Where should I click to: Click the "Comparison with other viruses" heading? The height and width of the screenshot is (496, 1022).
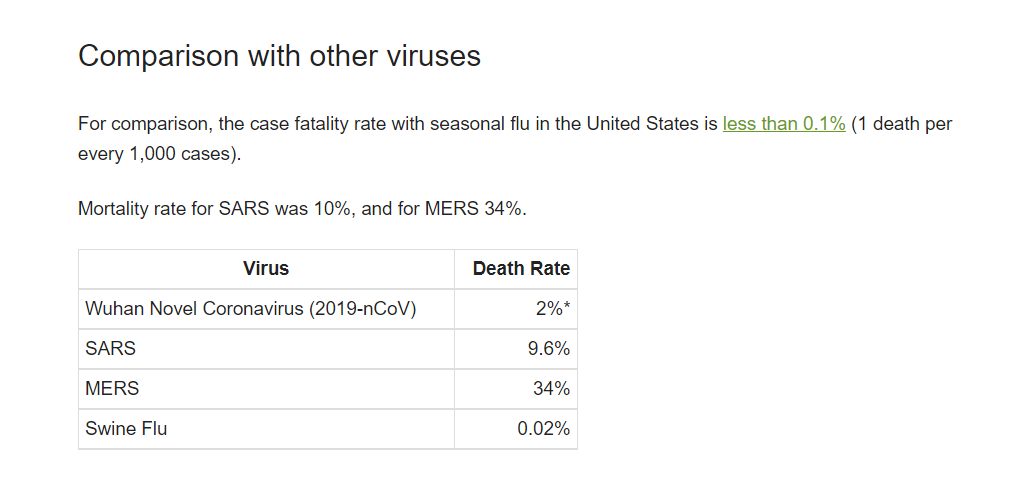pyautogui.click(x=279, y=56)
